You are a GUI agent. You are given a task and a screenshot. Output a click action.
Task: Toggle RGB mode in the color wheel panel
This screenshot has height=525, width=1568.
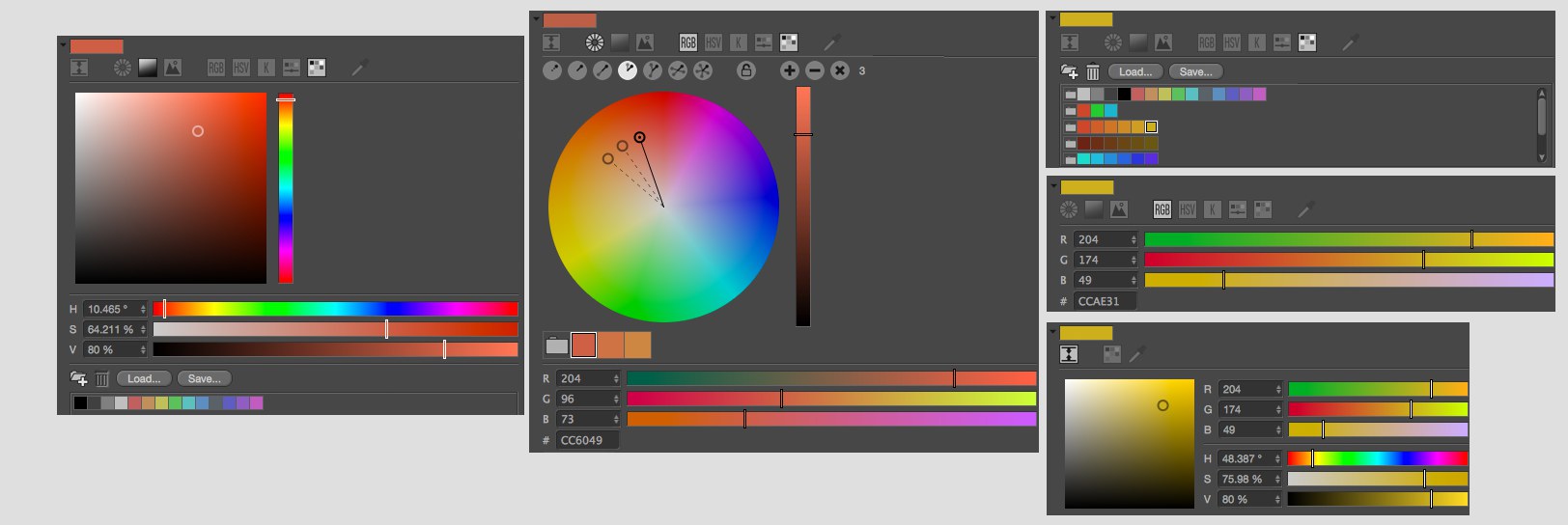point(687,42)
